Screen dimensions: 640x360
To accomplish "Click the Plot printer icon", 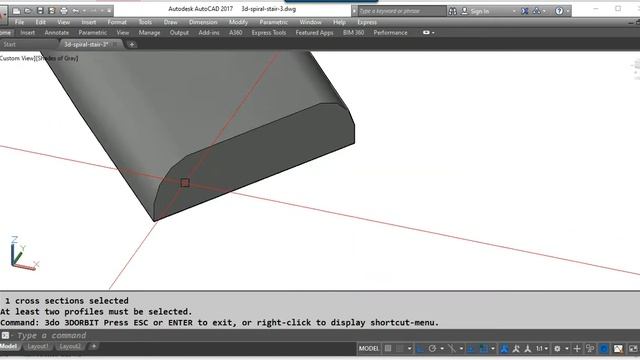I will [x=64, y=11].
